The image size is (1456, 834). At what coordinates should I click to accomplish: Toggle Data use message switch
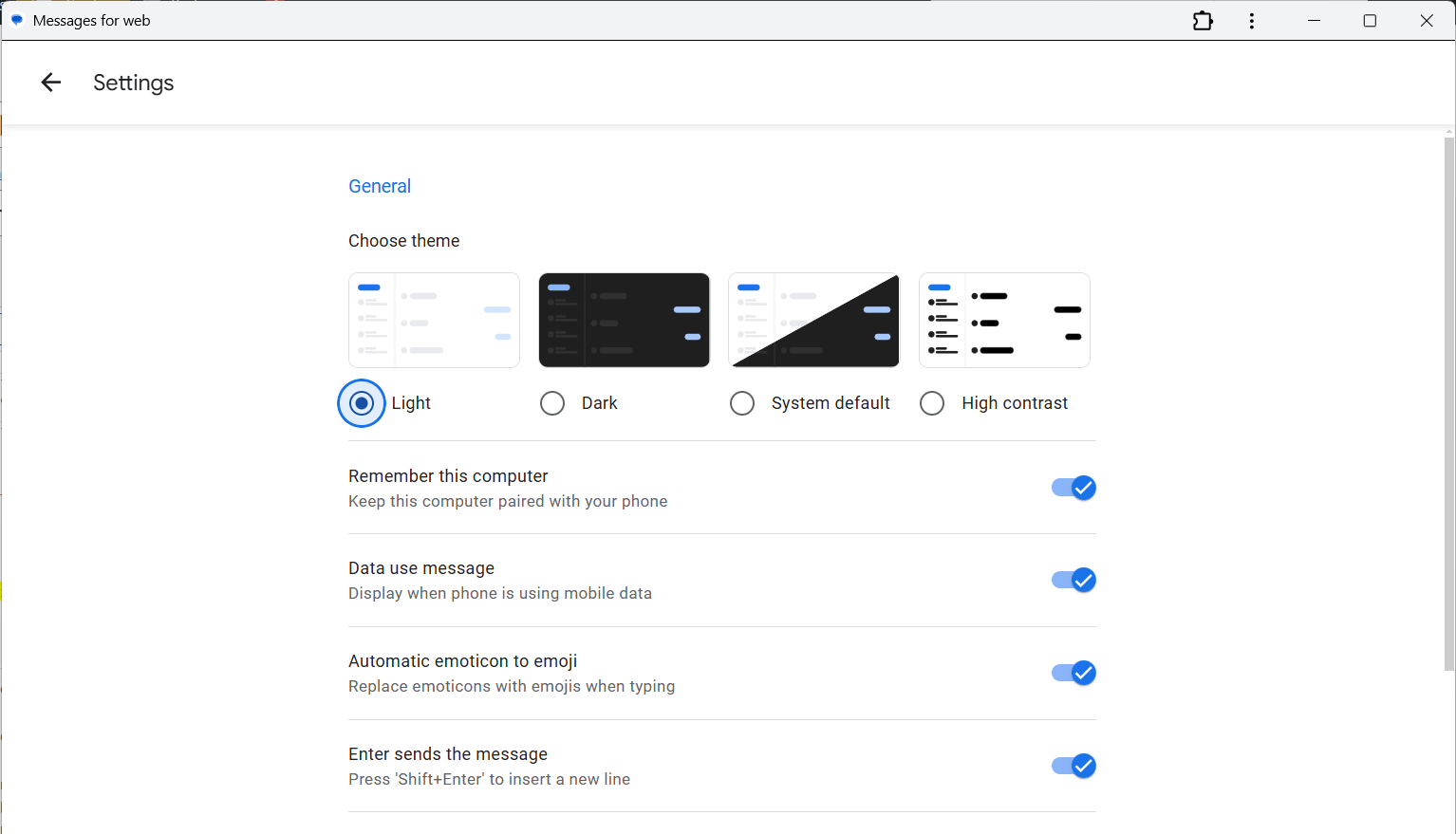(x=1073, y=580)
